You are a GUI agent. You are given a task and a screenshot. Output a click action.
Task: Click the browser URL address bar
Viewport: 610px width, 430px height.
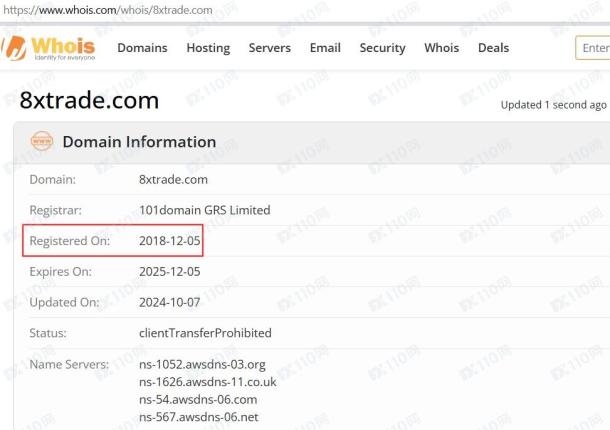click(x=108, y=10)
